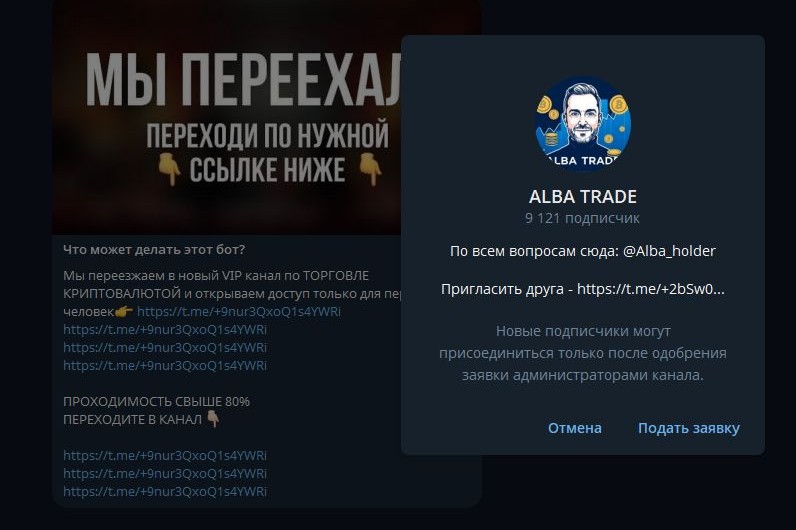The image size is (796, 530).
Task: Open the link directly above ПРОХОДИМОСТЬ СВЫШЕ 80%
Action: pyautogui.click(x=165, y=366)
